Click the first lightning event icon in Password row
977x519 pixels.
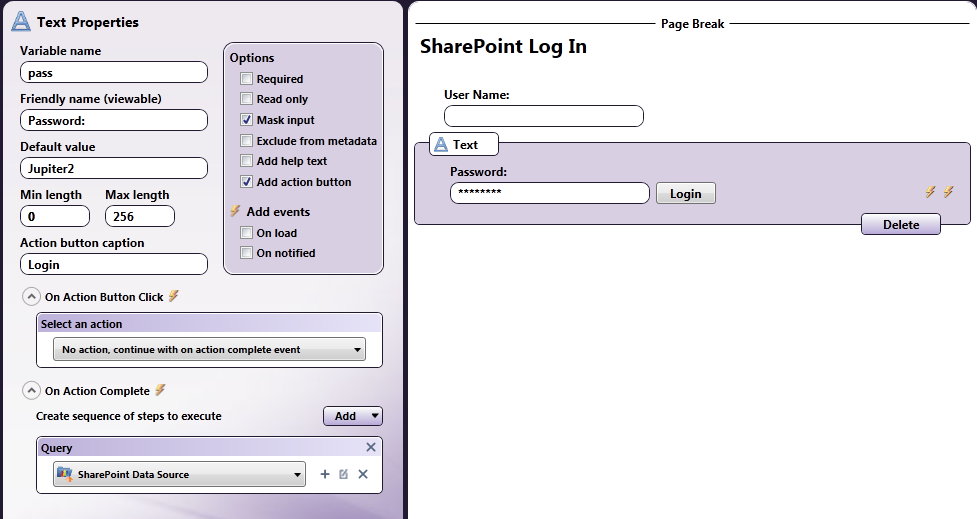(930, 192)
